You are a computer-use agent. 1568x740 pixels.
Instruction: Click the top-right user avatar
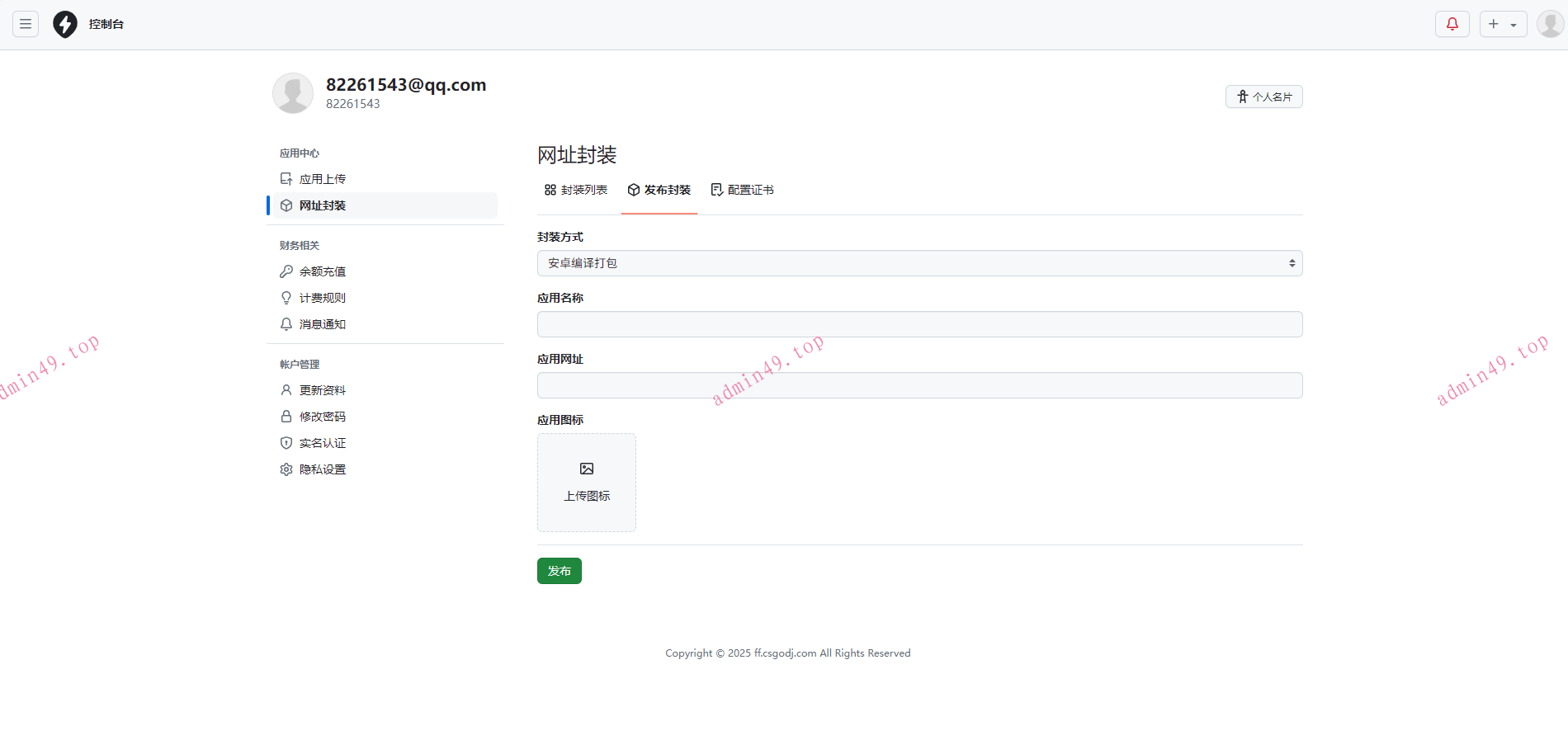click(1549, 24)
